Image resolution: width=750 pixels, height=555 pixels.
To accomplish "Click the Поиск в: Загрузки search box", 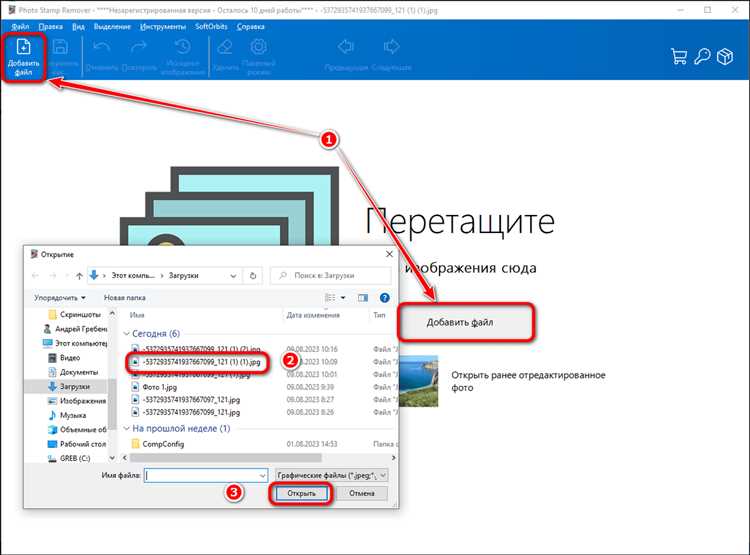I will 331,276.
